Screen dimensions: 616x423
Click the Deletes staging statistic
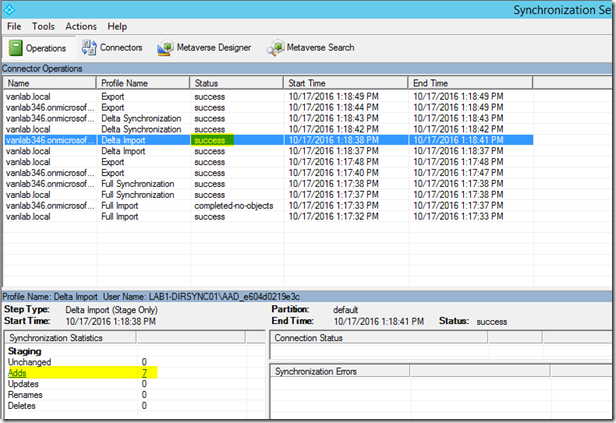tap(22, 406)
